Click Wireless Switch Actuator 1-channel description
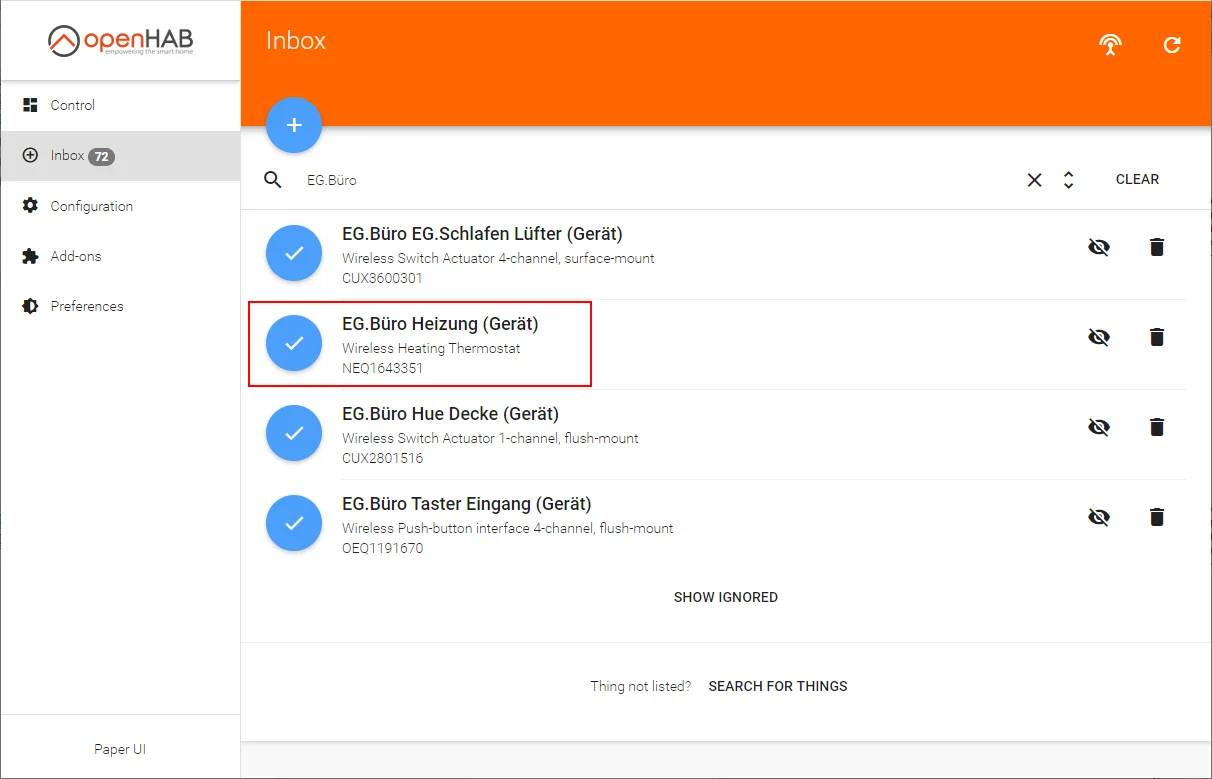1212x779 pixels. tap(490, 438)
